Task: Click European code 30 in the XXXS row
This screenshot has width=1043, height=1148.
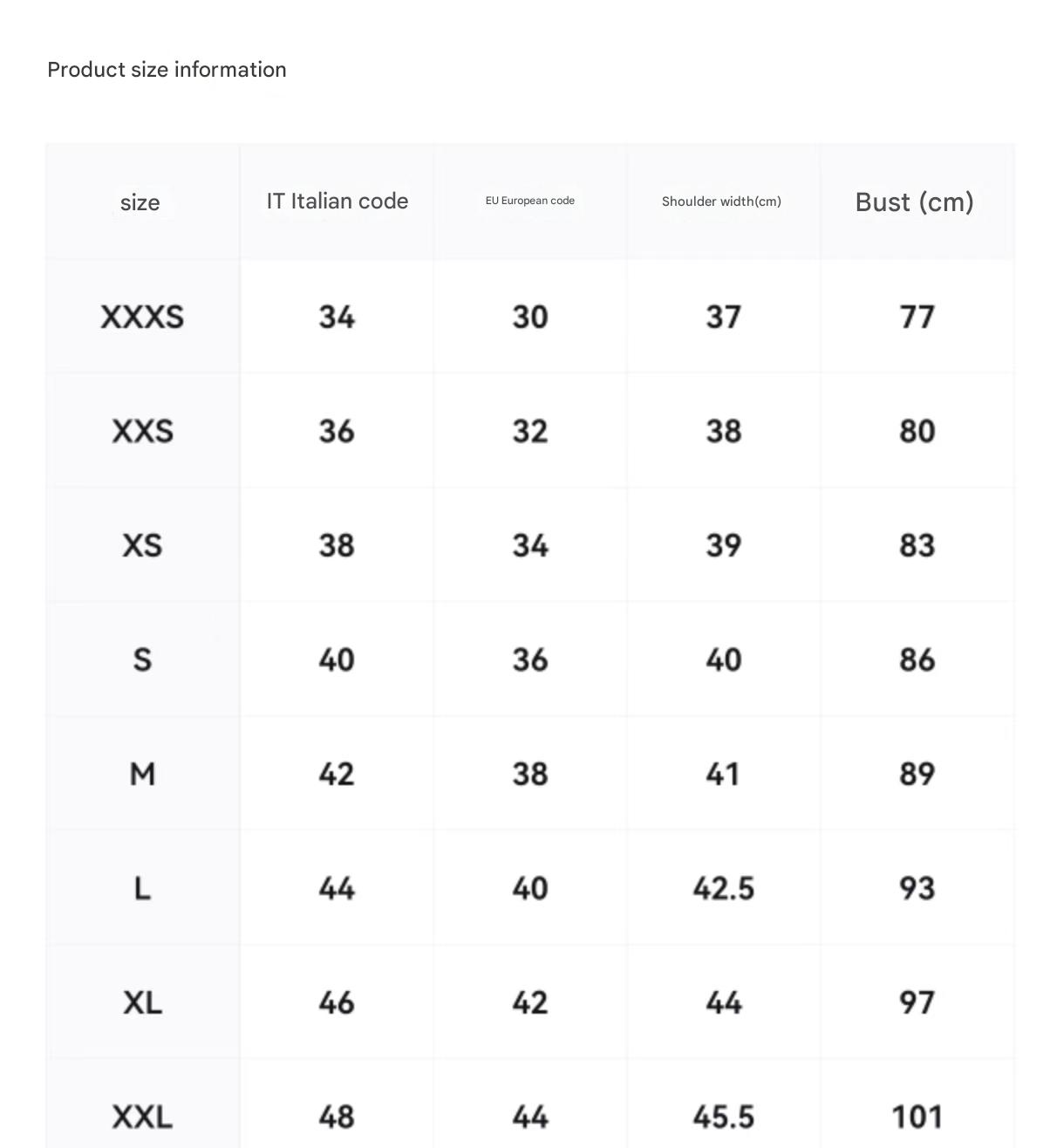Action: (x=530, y=317)
